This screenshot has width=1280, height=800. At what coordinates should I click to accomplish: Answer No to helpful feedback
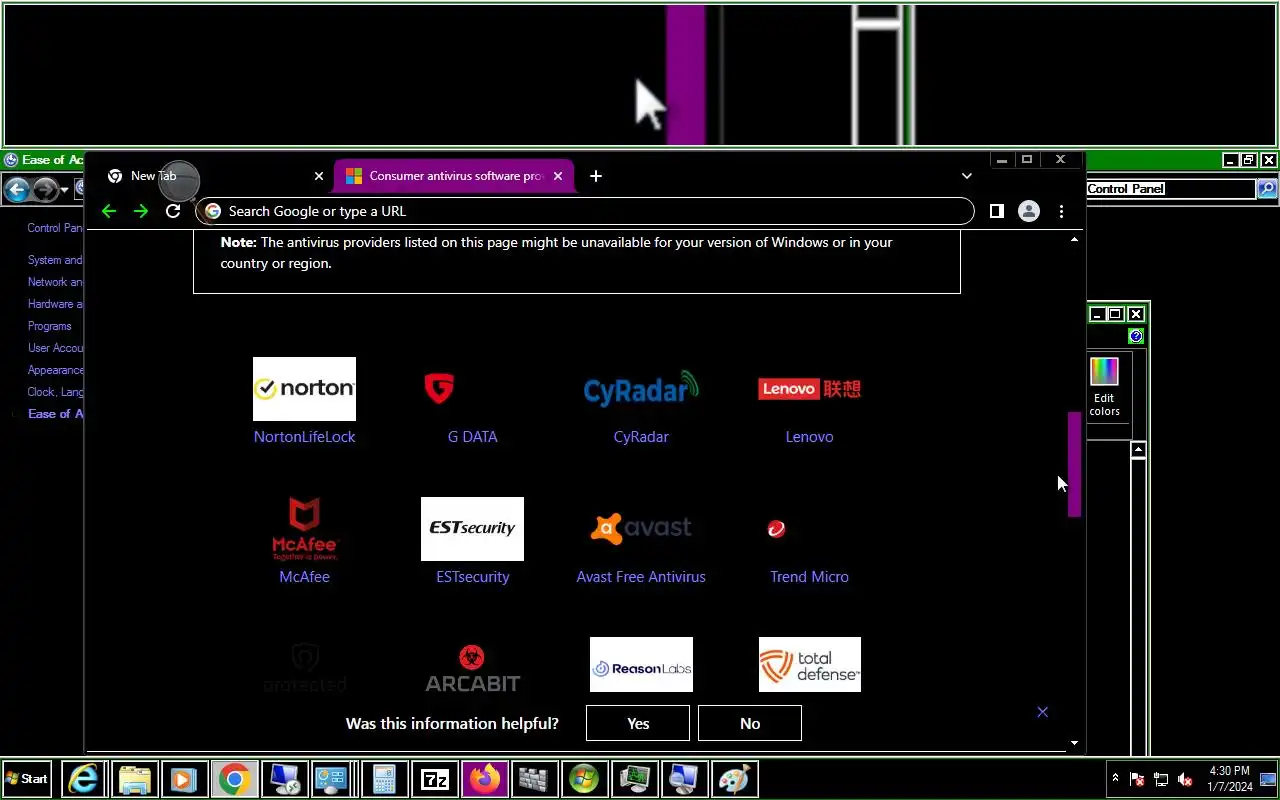(x=750, y=723)
